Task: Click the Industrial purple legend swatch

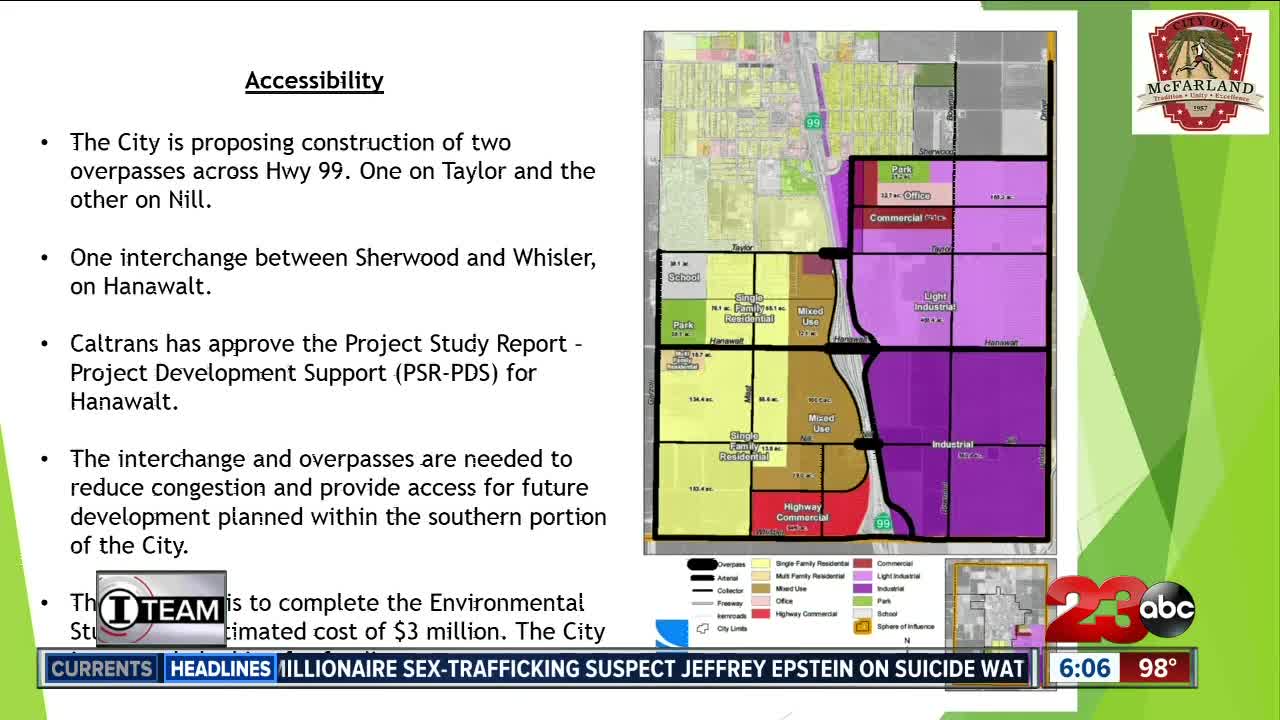Action: pos(863,589)
